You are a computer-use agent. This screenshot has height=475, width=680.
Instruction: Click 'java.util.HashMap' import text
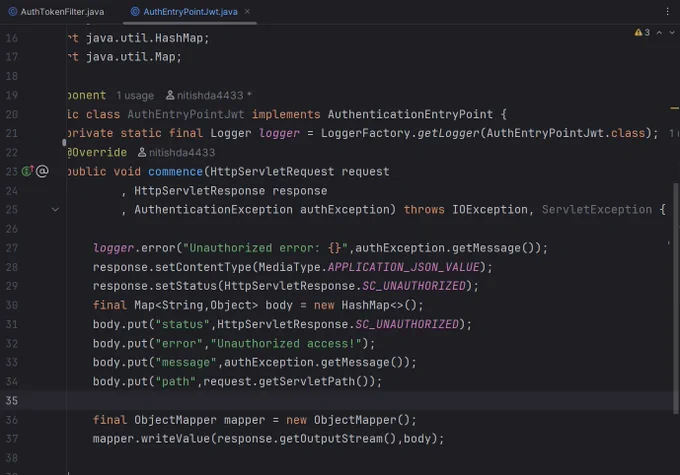(x=144, y=38)
